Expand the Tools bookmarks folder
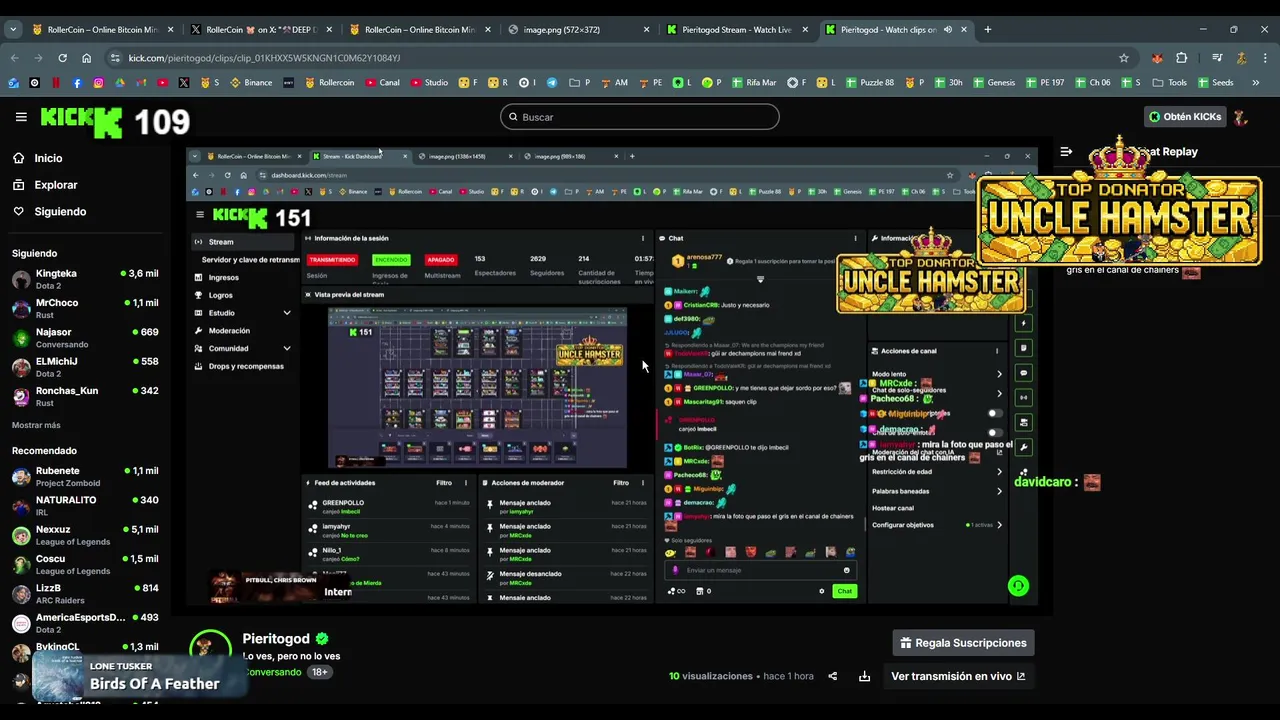This screenshot has width=1280, height=720. point(1169,83)
